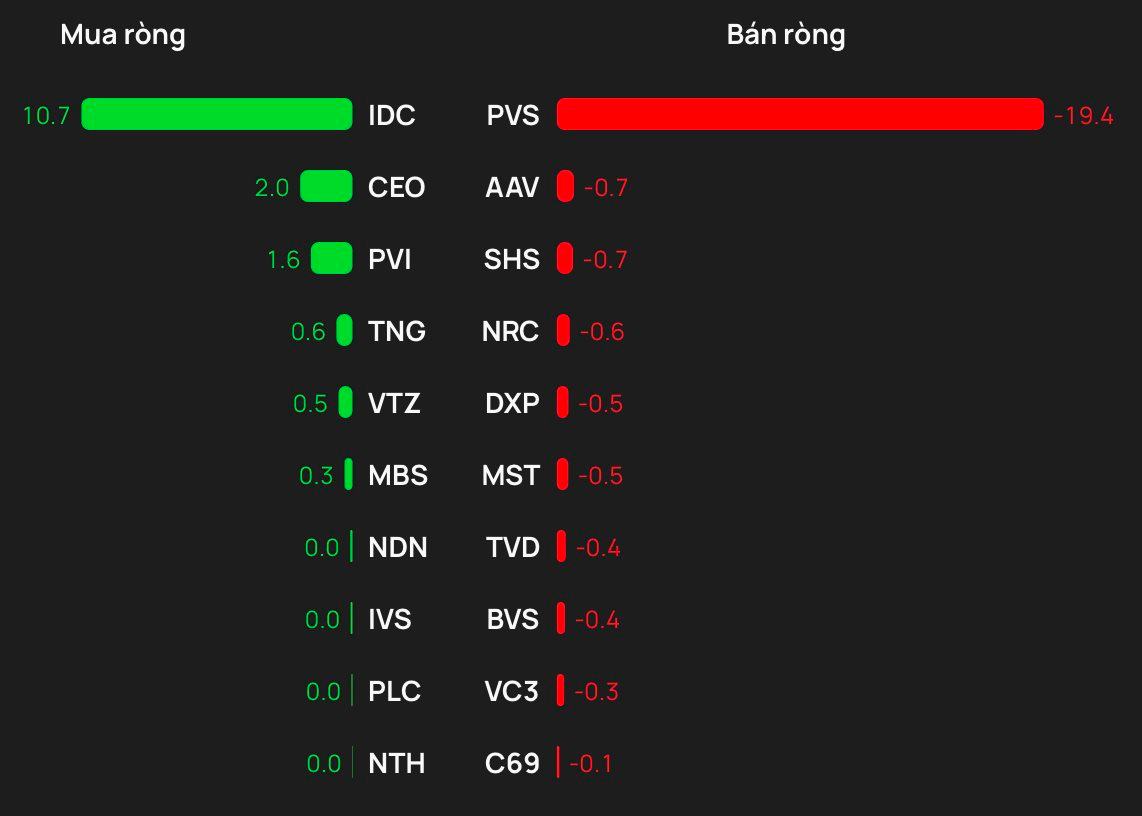This screenshot has width=1142, height=816.
Task: Click the PVS red net-sell bar
Action: (x=800, y=114)
